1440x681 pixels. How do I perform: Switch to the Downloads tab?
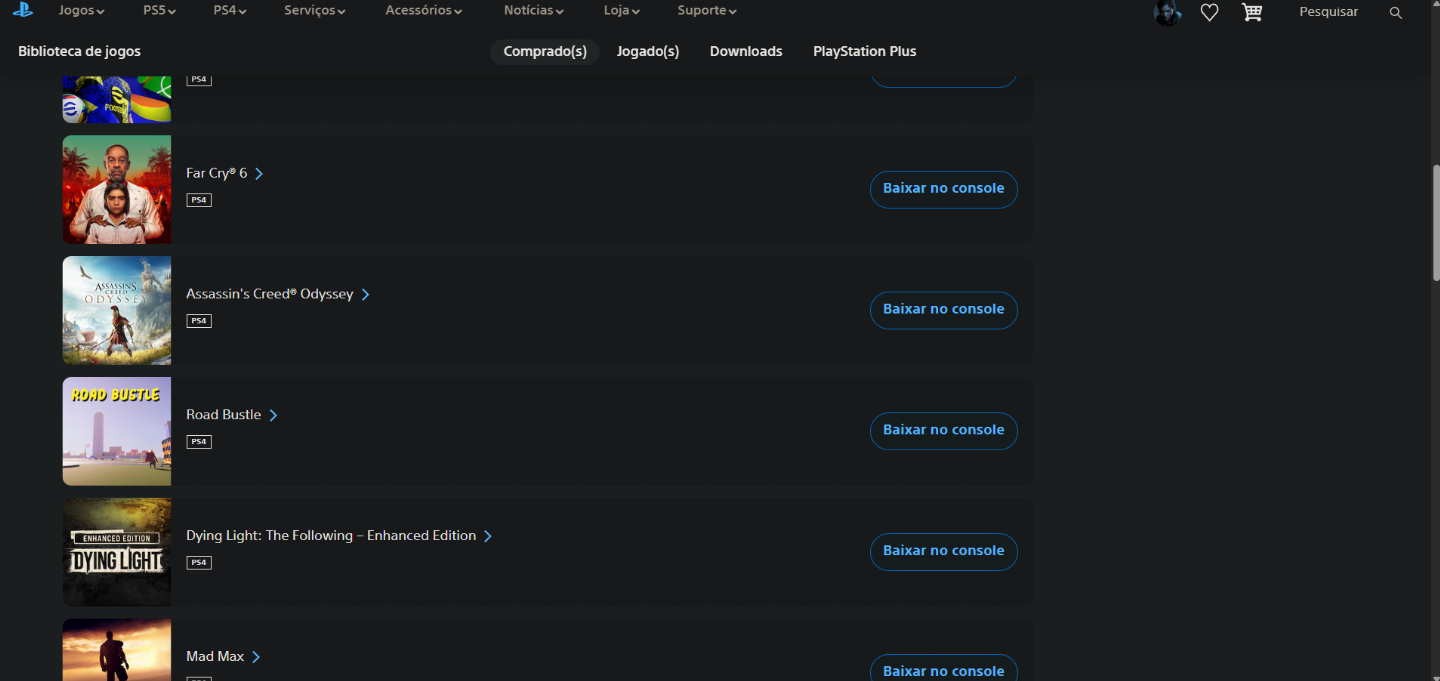tap(746, 52)
